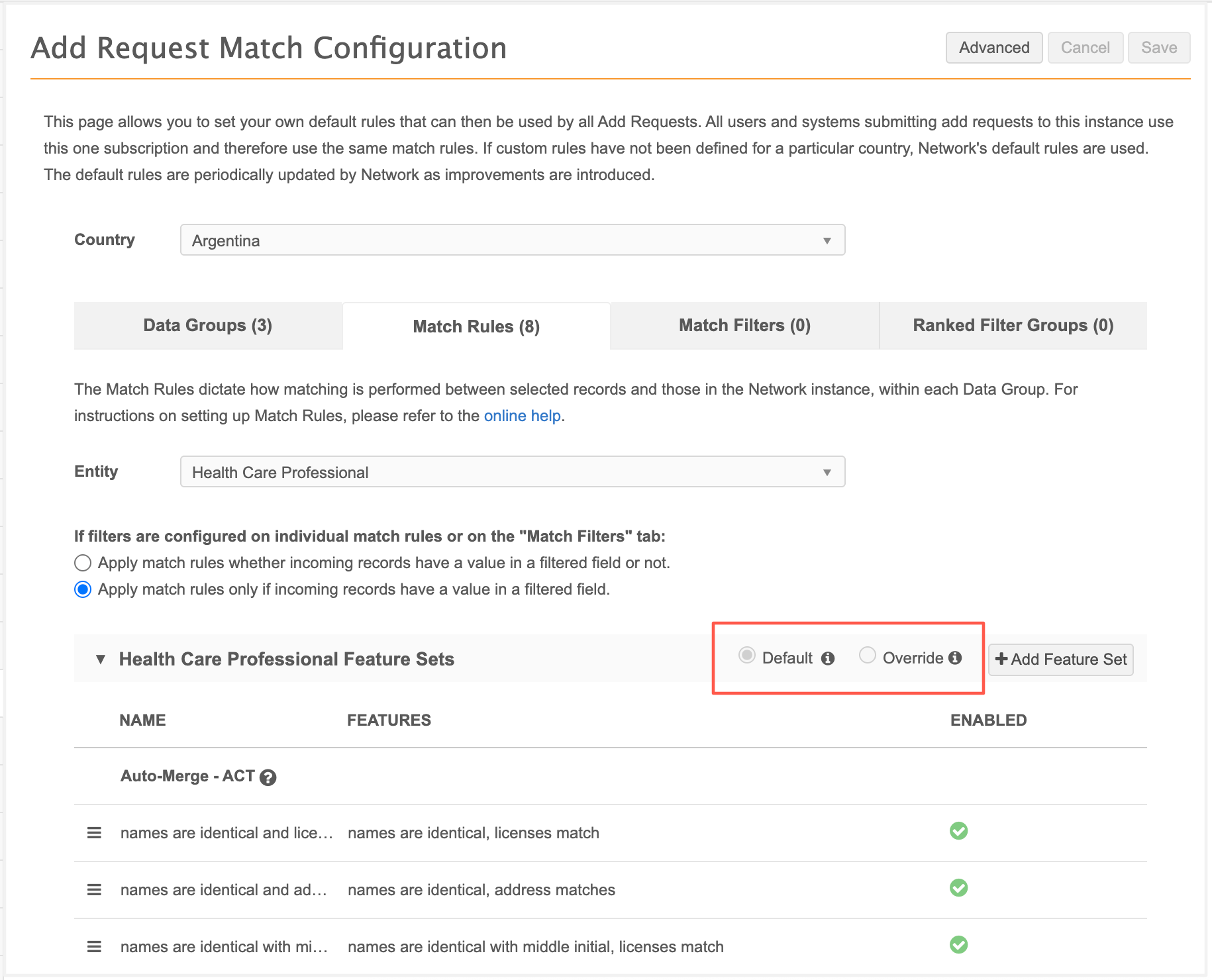Click drag handle for 'middle initial' rule row

pyautogui.click(x=94, y=947)
